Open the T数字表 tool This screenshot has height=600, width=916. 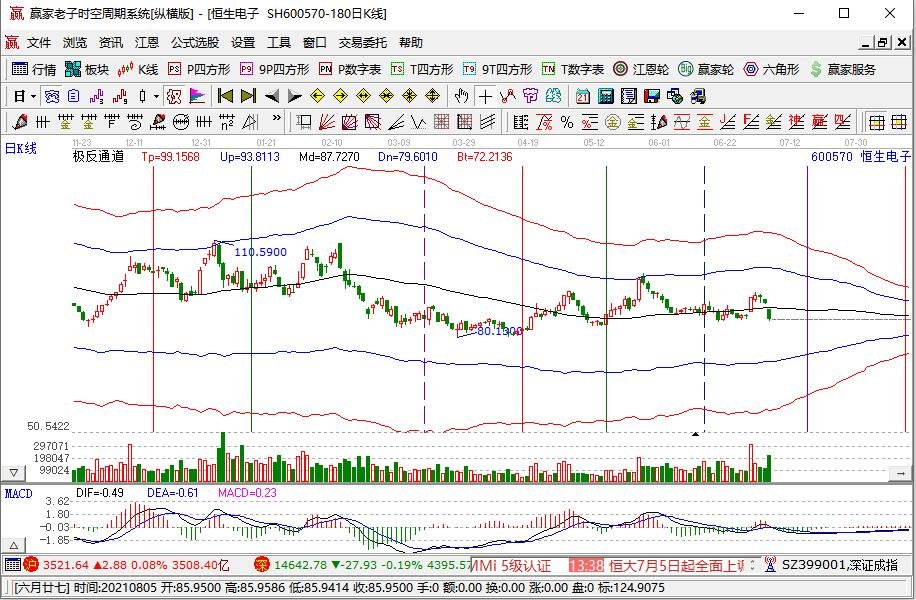[x=573, y=70]
